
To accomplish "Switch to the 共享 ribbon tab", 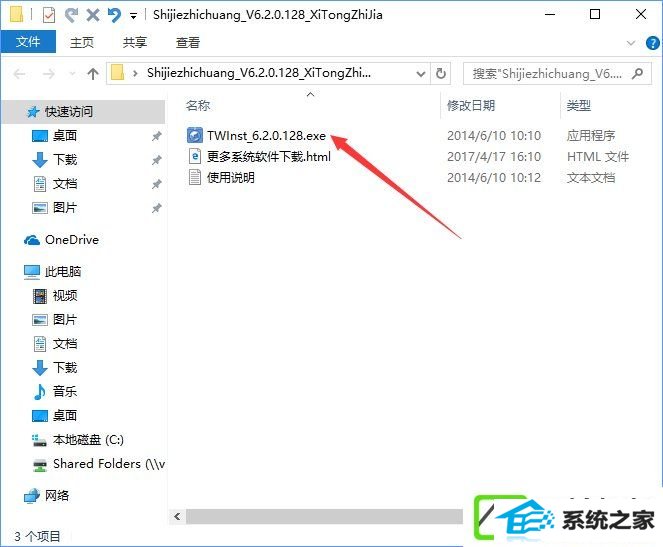I will (x=134, y=42).
